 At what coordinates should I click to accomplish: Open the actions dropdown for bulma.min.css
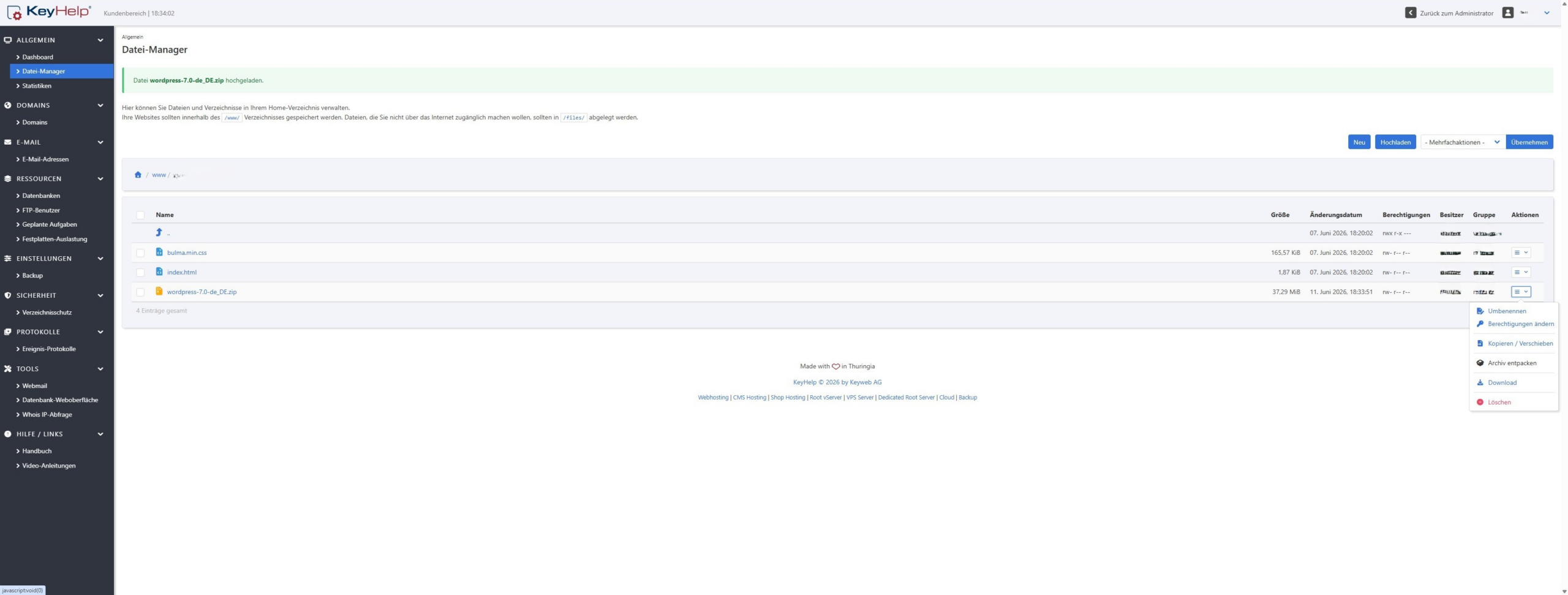(1521, 252)
